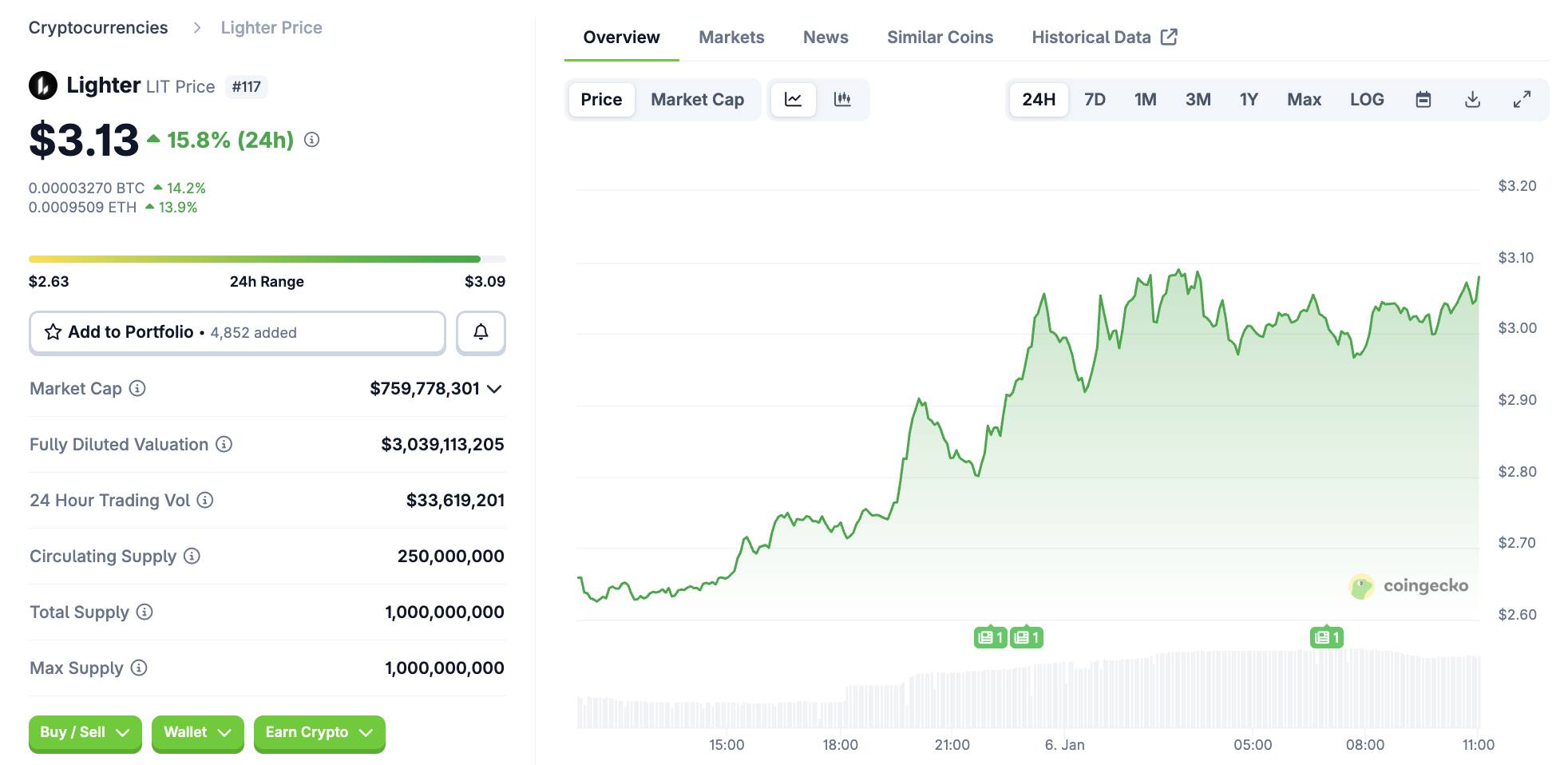The height and width of the screenshot is (765, 1568).
Task: Select the 7D time range
Action: pyautogui.click(x=1095, y=100)
